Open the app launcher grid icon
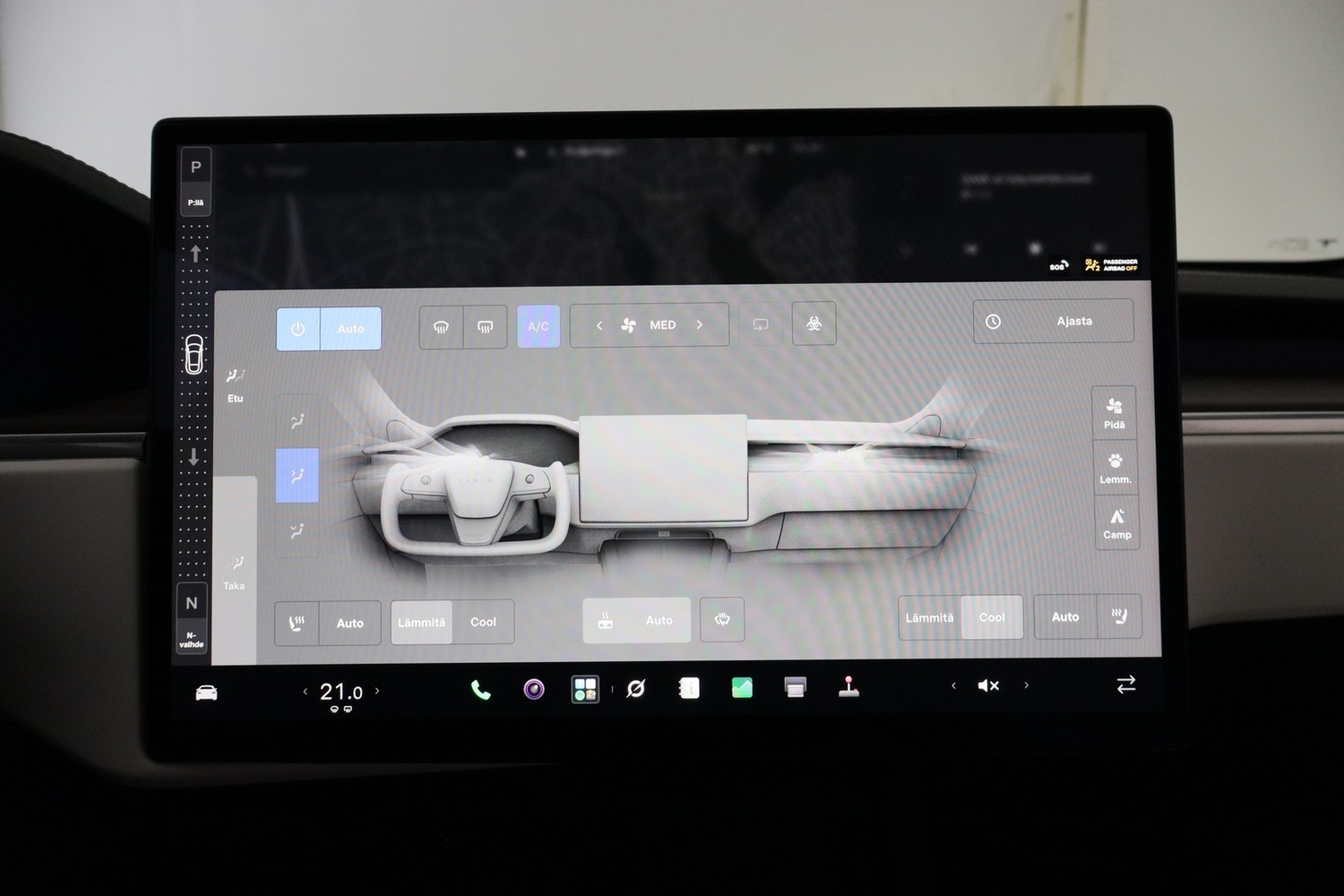 coord(585,689)
